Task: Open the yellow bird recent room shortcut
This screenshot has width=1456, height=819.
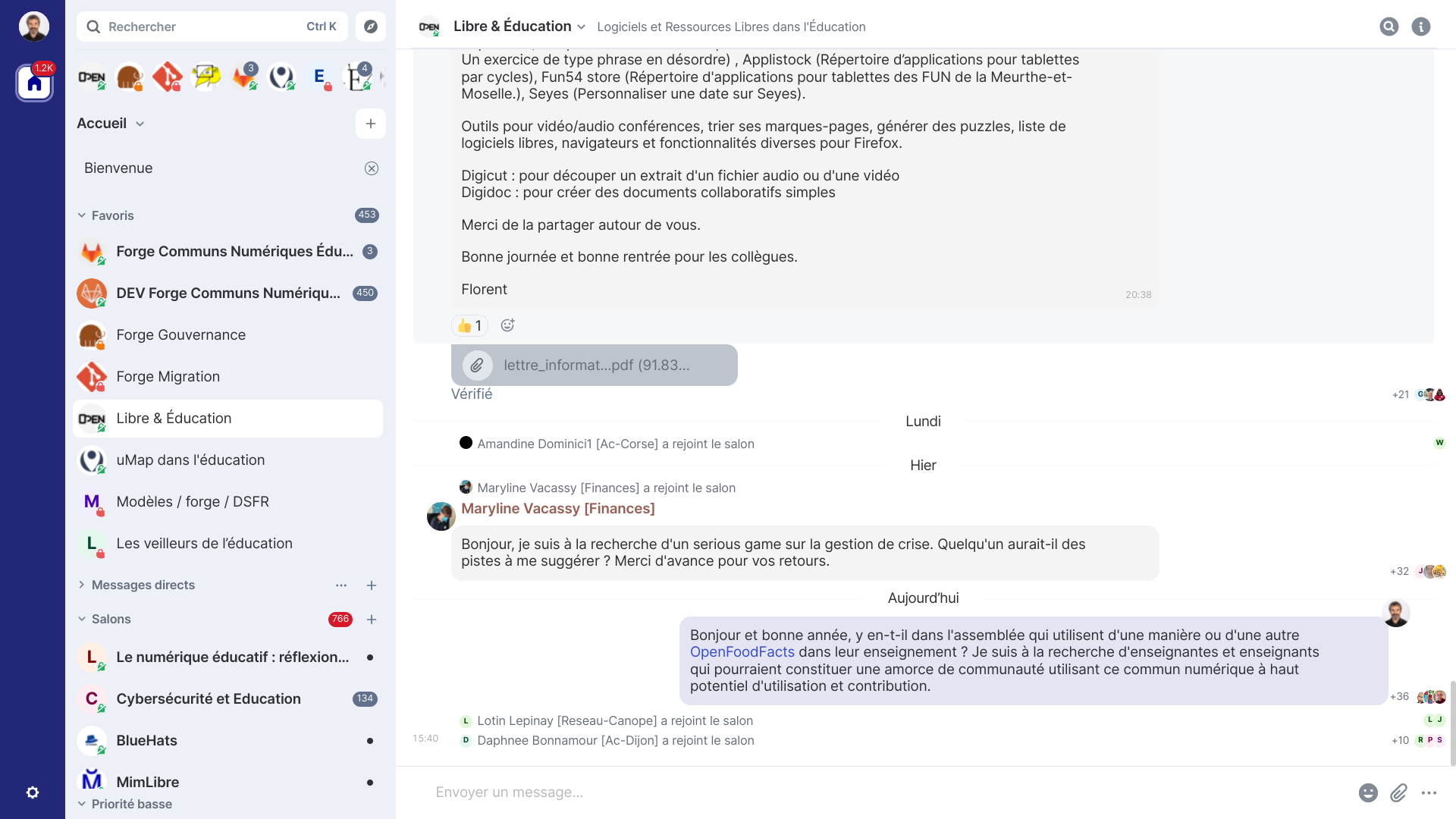Action: (206, 77)
